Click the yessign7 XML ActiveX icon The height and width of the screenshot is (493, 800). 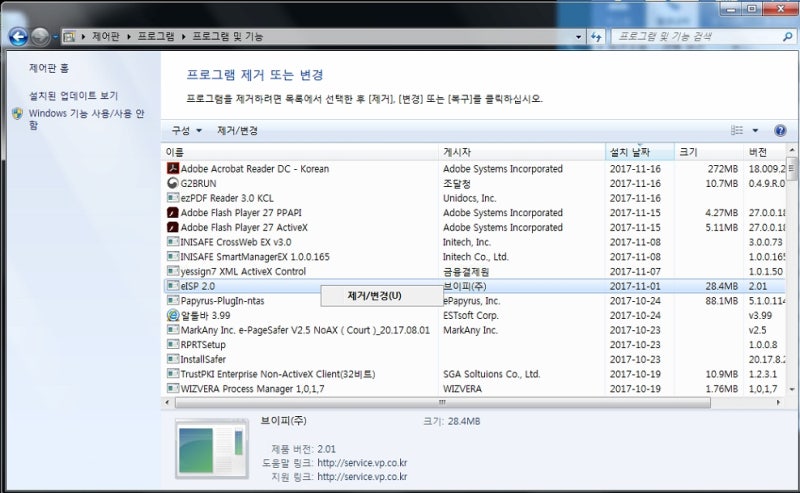click(x=172, y=271)
